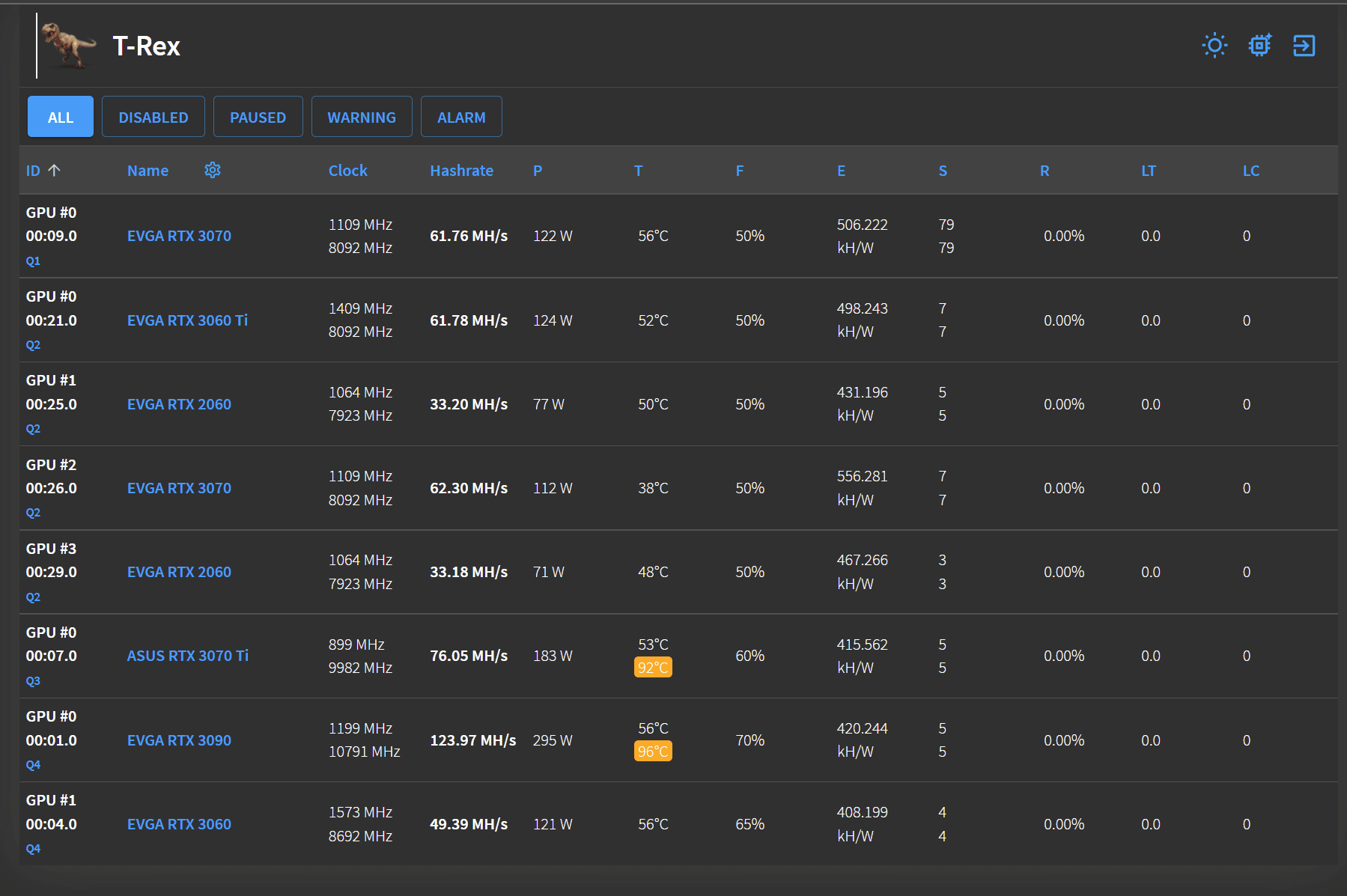Image resolution: width=1347 pixels, height=896 pixels.
Task: Open the EVGA RTX 3060 Ti link
Action: [x=187, y=320]
